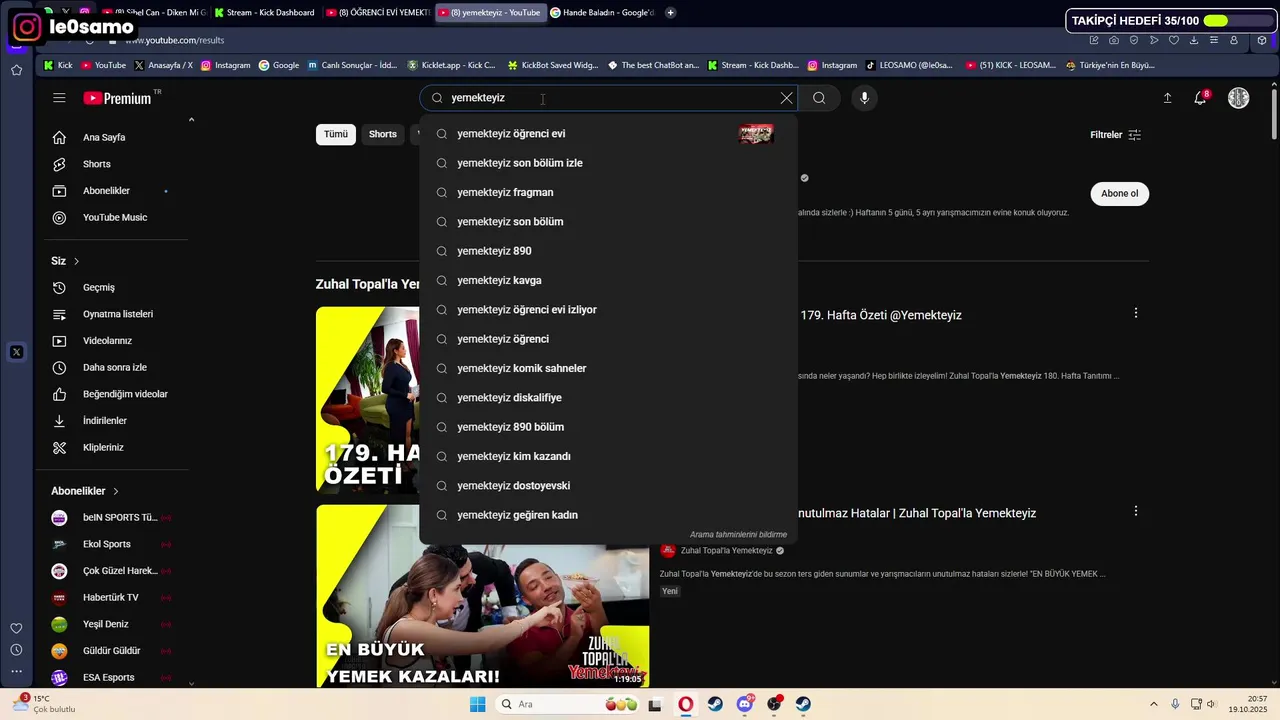Open options menu for 179. Hafta Özeti video
Screen dimensions: 1280x720
click(x=1135, y=313)
